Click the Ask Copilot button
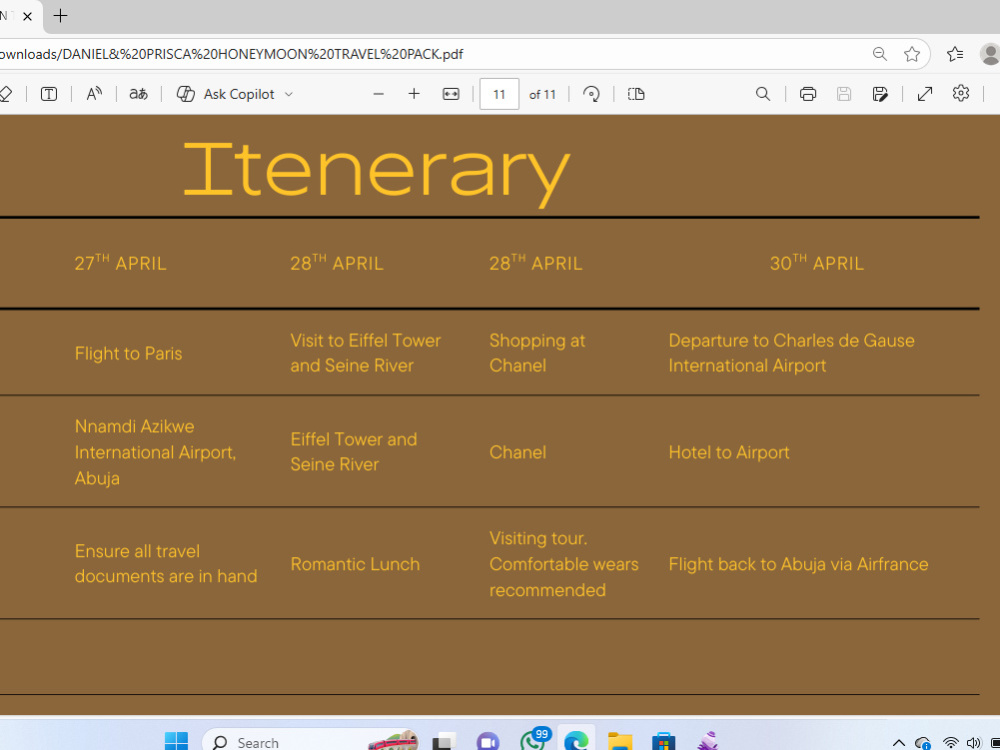The height and width of the screenshot is (750, 1000). (225, 94)
